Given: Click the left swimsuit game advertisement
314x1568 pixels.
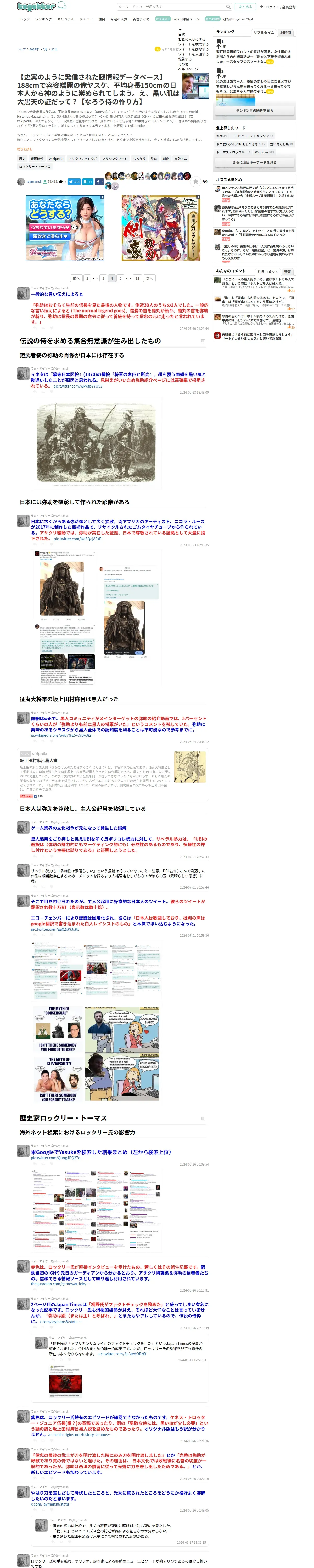Looking at the screenshot, I should click(x=65, y=228).
